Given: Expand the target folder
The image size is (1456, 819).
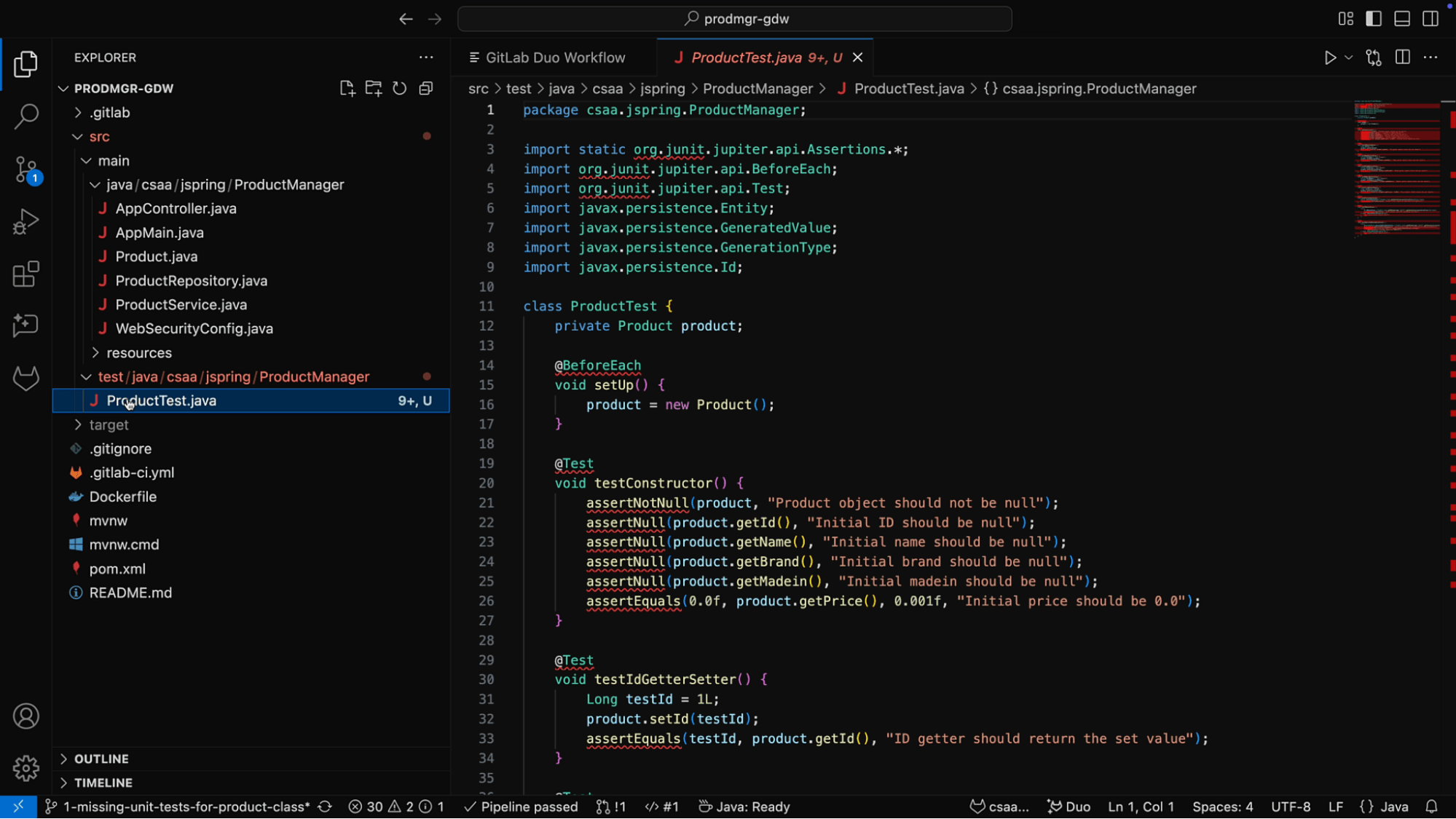Looking at the screenshot, I should point(78,425).
